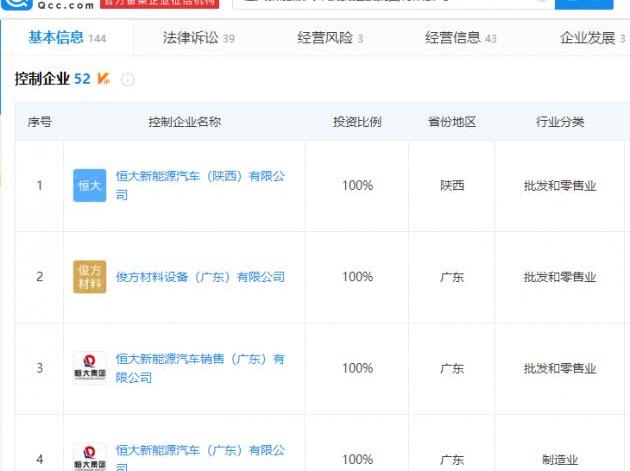The width and height of the screenshot is (630, 471).
Task: Click the 广东 cell in row 2
Action: tap(452, 277)
